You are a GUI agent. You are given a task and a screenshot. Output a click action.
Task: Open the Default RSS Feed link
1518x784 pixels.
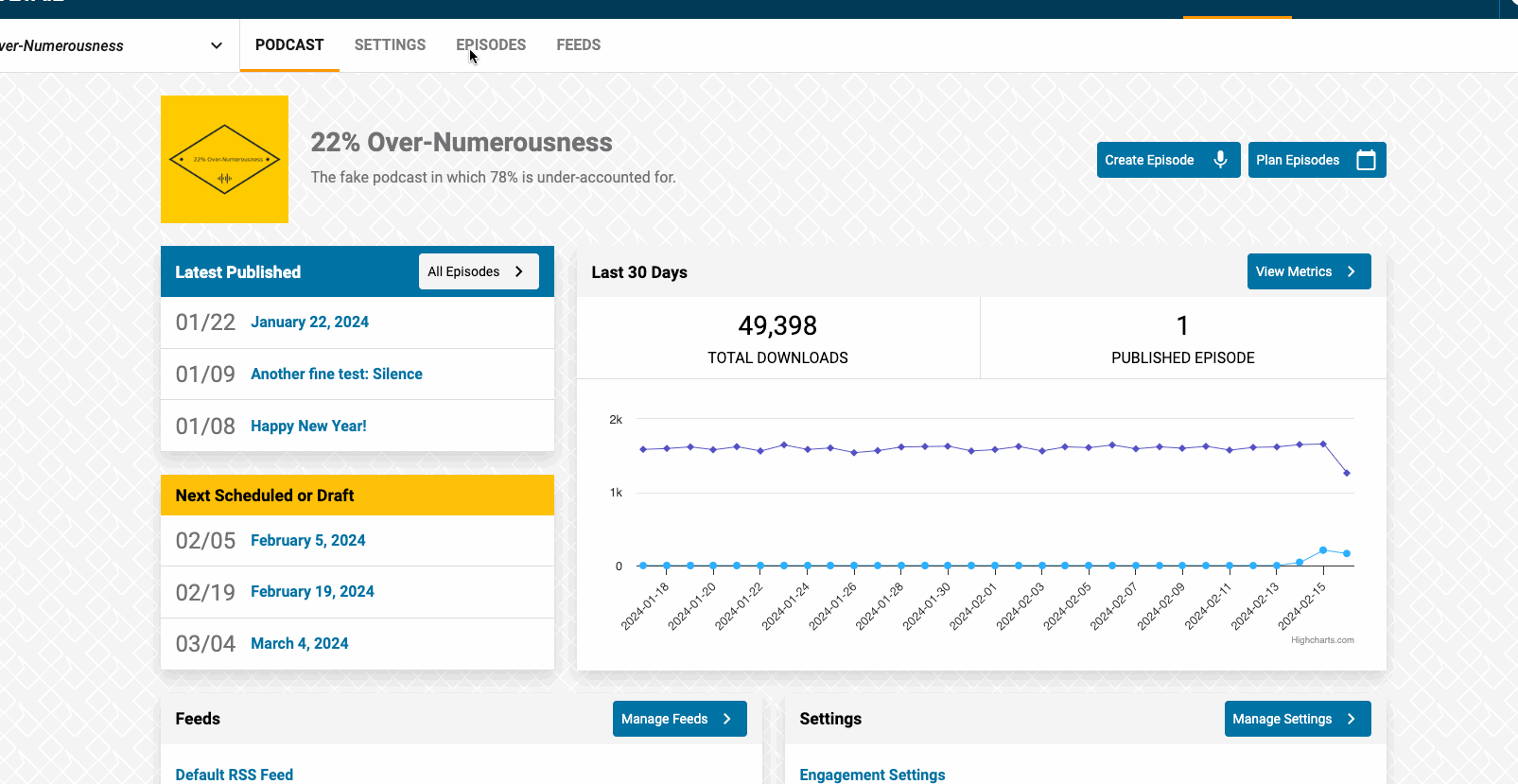[x=234, y=775]
